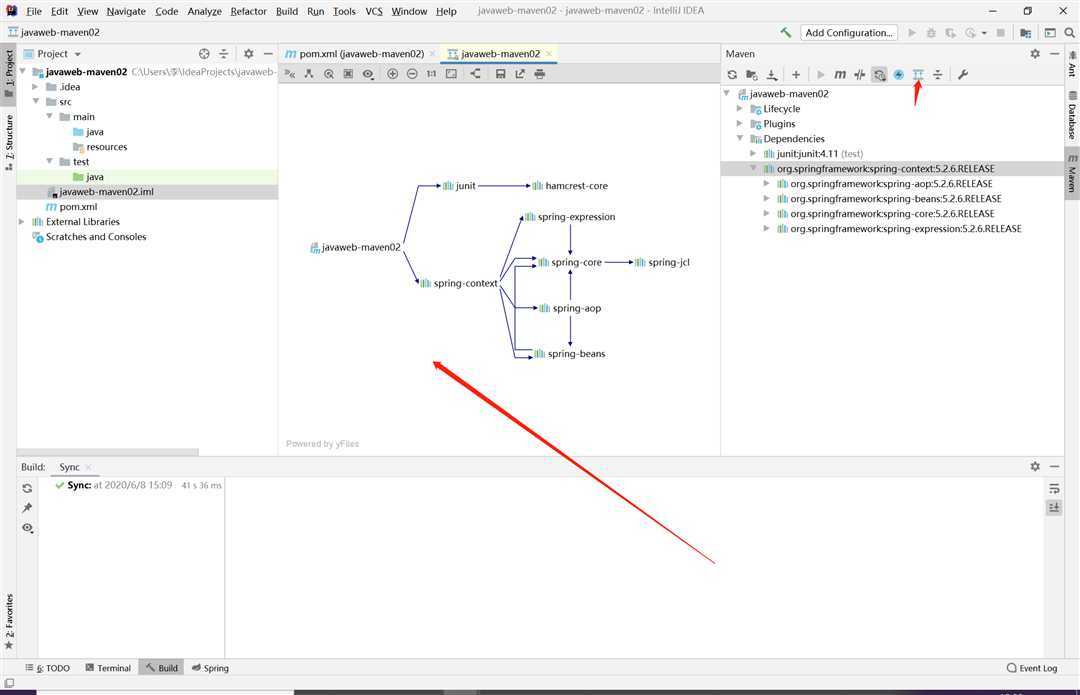Print the diagram using printer icon
This screenshot has height=695, width=1080.
coord(540,74)
